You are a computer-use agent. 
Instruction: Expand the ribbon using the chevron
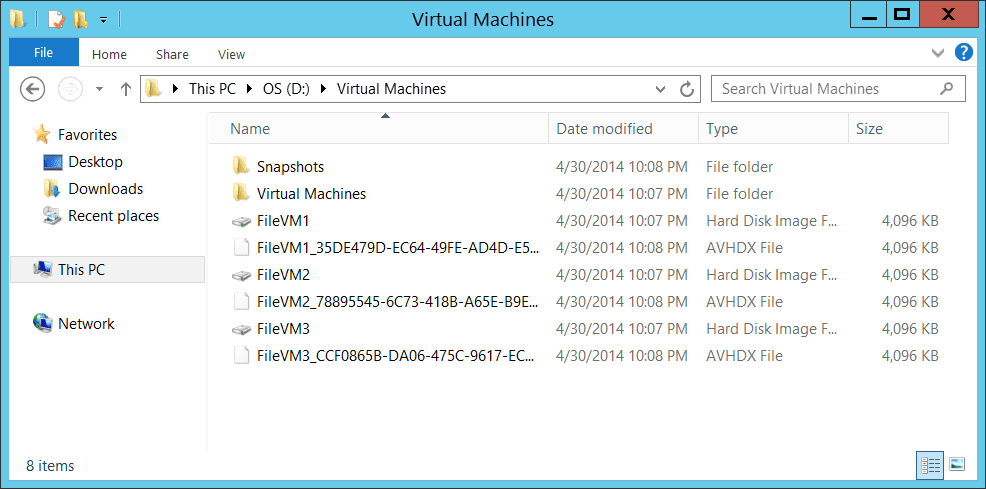[x=938, y=53]
